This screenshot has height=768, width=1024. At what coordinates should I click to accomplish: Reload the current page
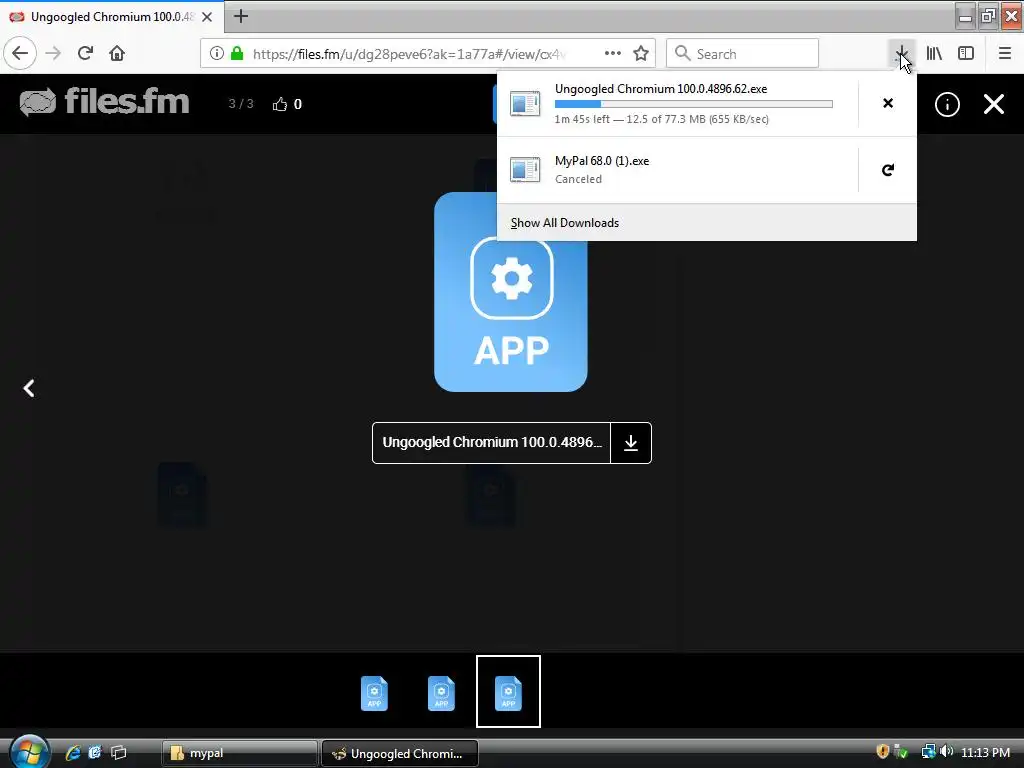[85, 54]
